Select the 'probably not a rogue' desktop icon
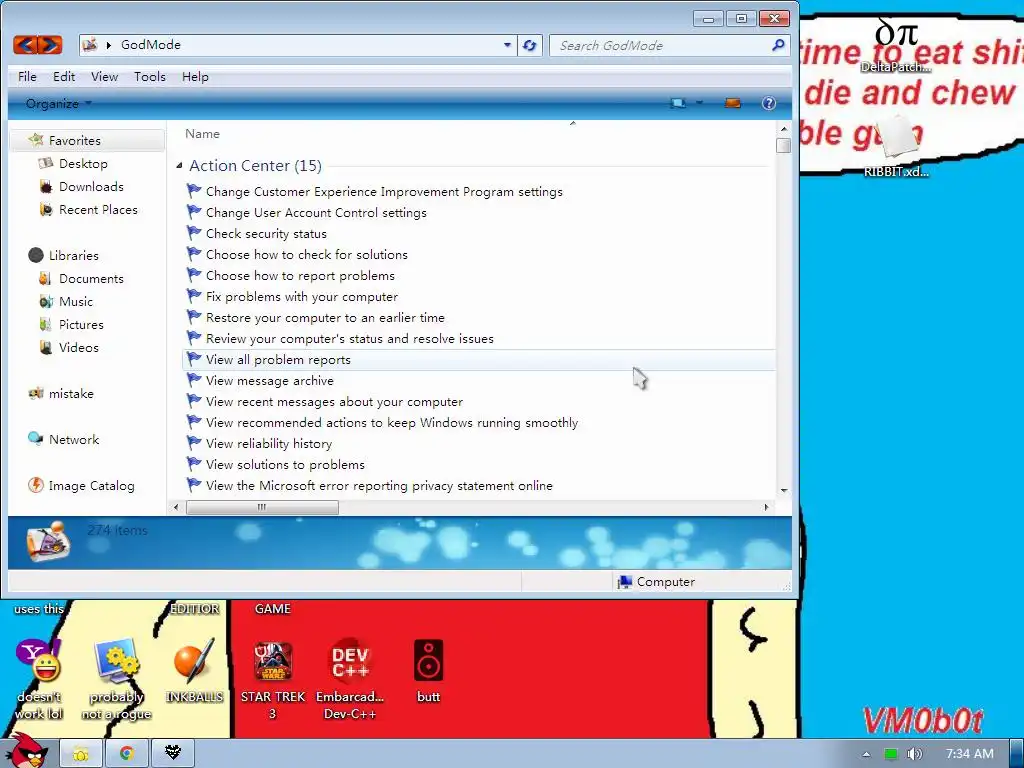The height and width of the screenshot is (768, 1024). 116,679
